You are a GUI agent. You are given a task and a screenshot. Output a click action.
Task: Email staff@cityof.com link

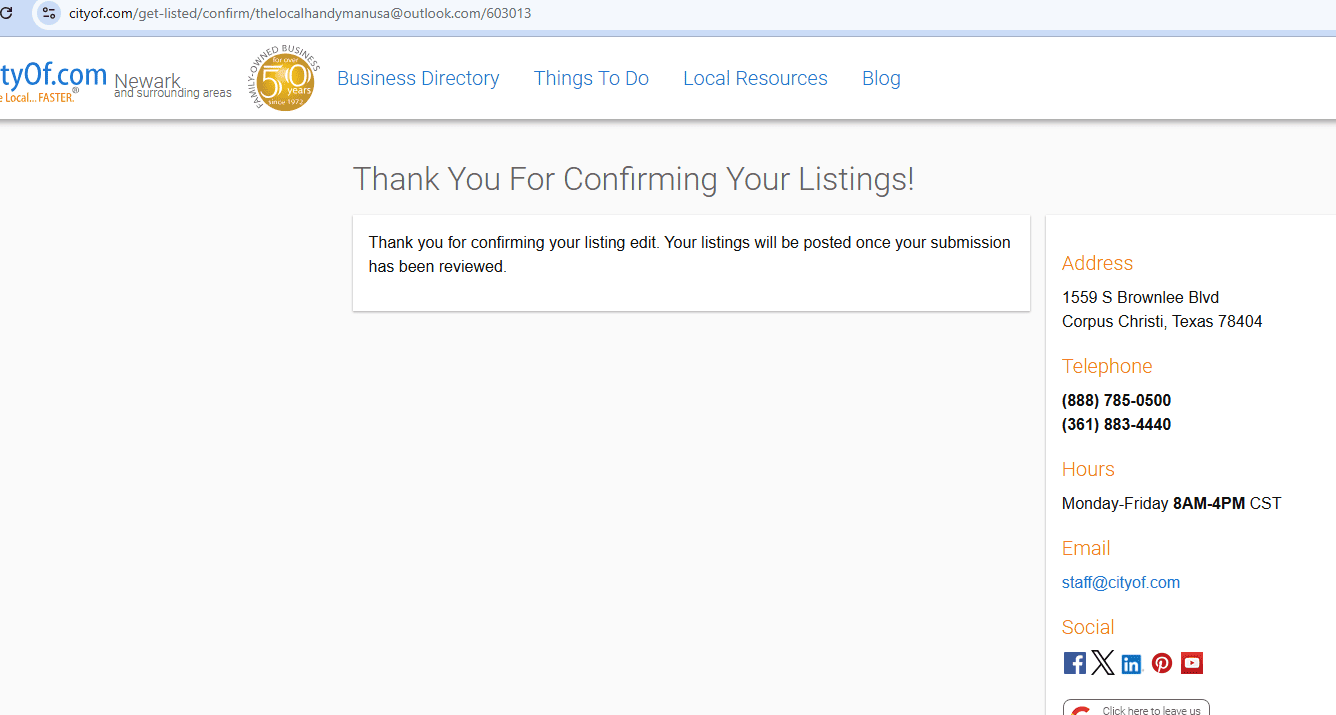(x=1120, y=582)
